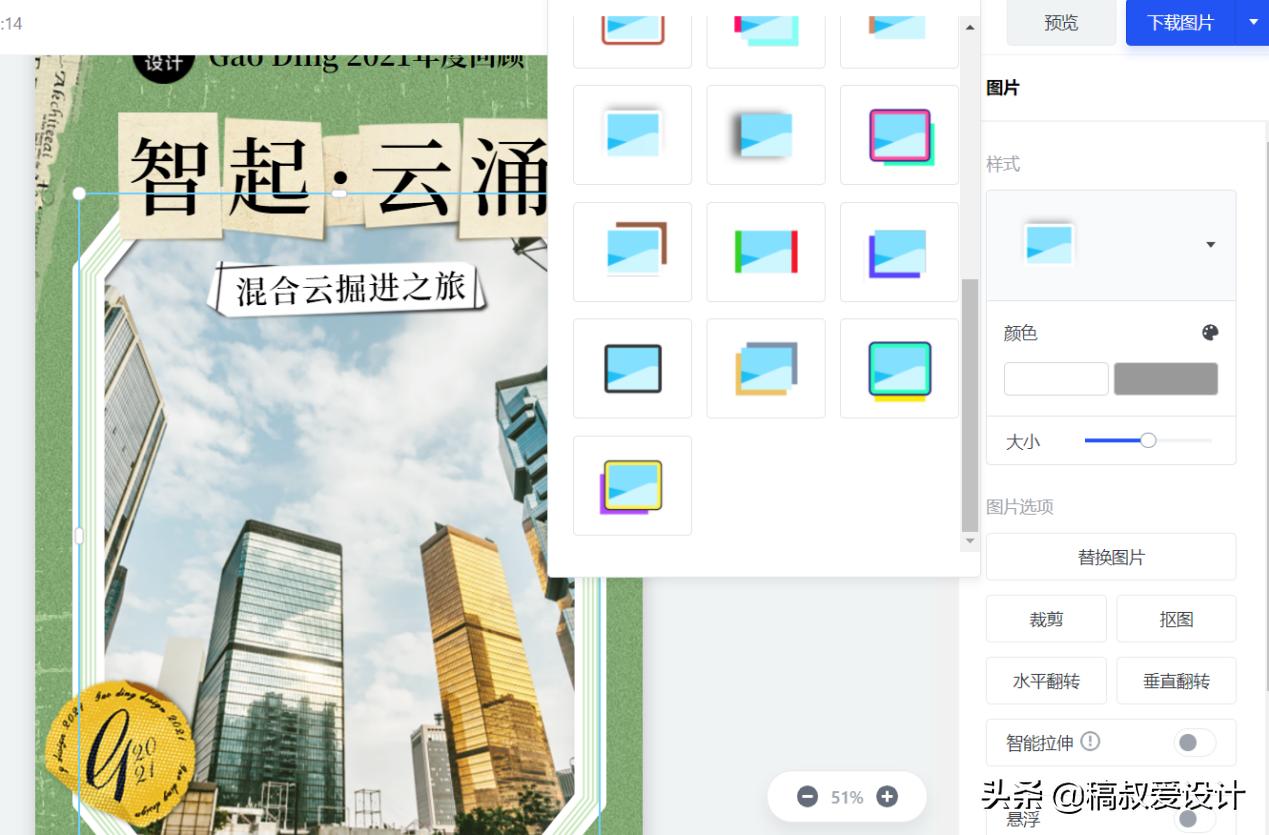Select the pink border frame style
Screen dimensions: 1269x835
pyautogui.click(x=899, y=135)
